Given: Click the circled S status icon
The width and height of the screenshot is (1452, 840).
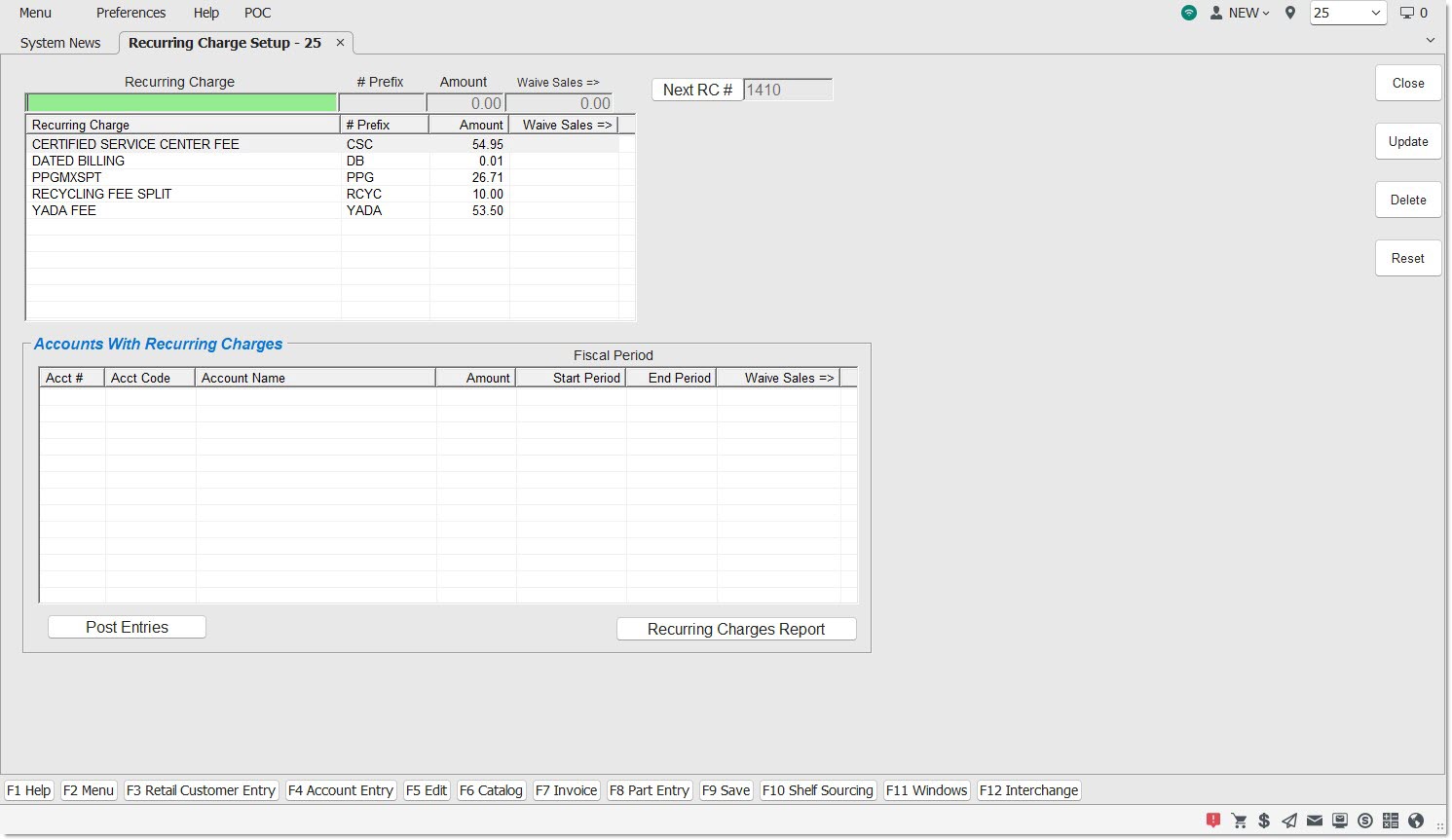Looking at the screenshot, I should tap(1365, 821).
